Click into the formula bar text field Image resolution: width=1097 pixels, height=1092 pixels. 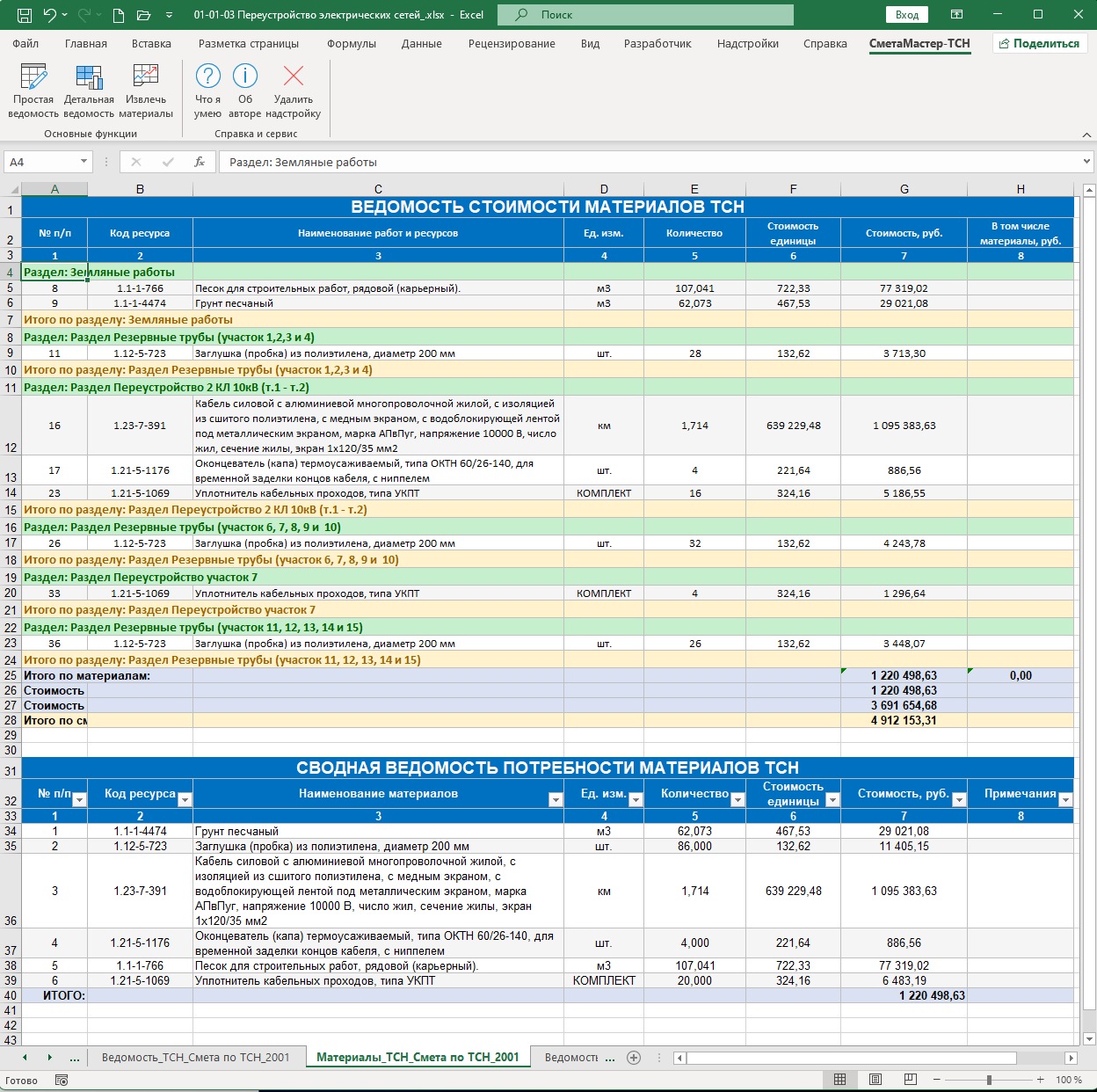coord(650,162)
